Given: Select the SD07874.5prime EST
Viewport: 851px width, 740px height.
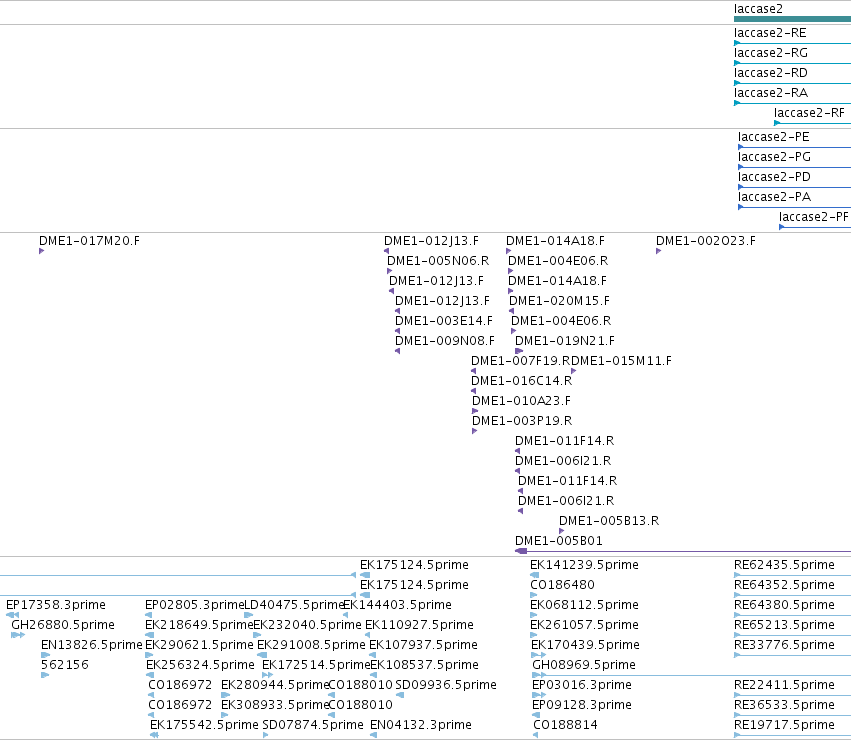Looking at the screenshot, I should click(x=313, y=725).
